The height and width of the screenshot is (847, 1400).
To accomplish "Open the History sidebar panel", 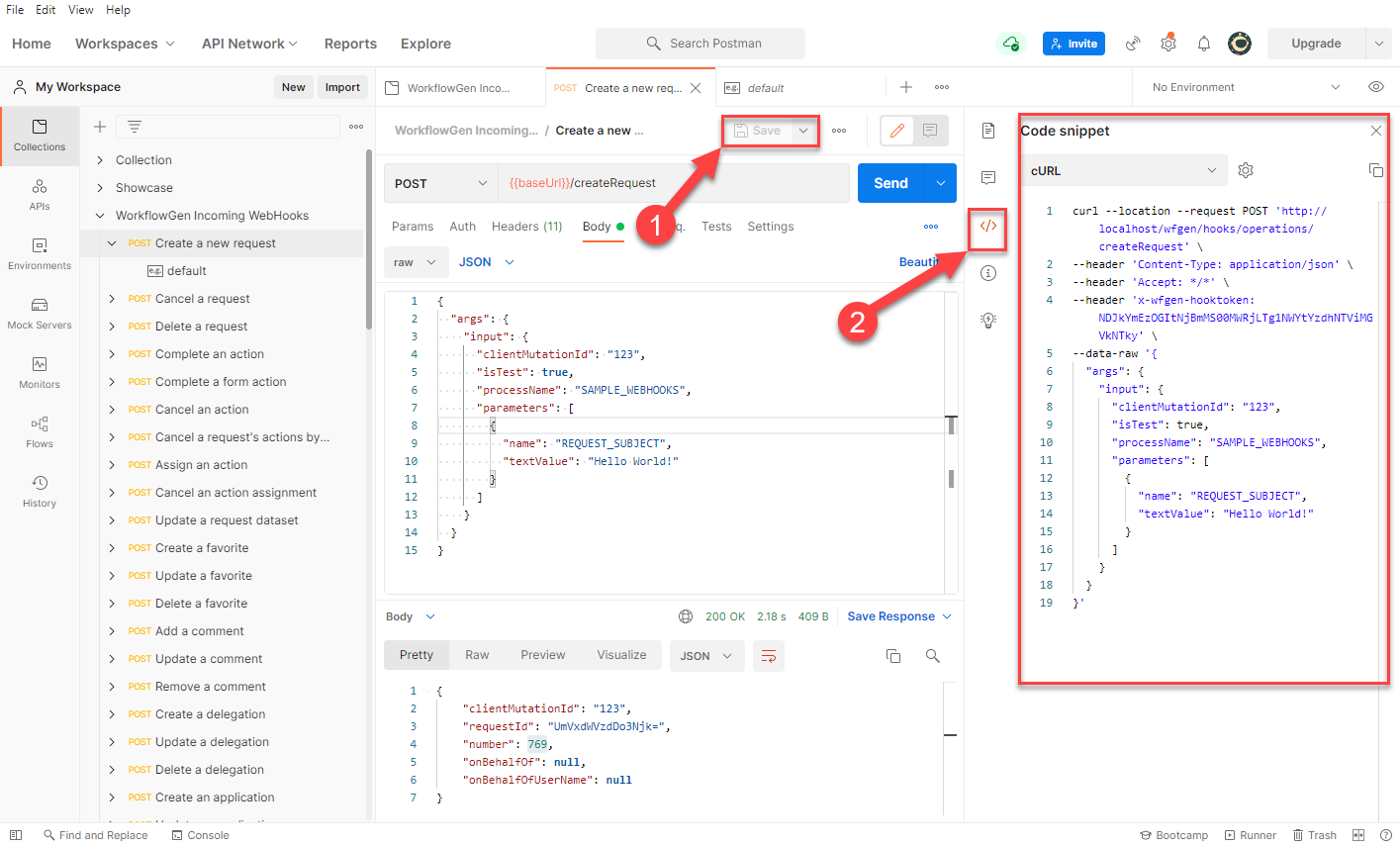I will tap(40, 492).
